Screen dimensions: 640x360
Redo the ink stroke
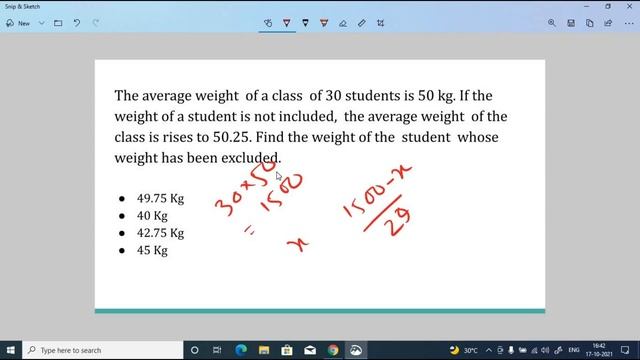tap(96, 23)
